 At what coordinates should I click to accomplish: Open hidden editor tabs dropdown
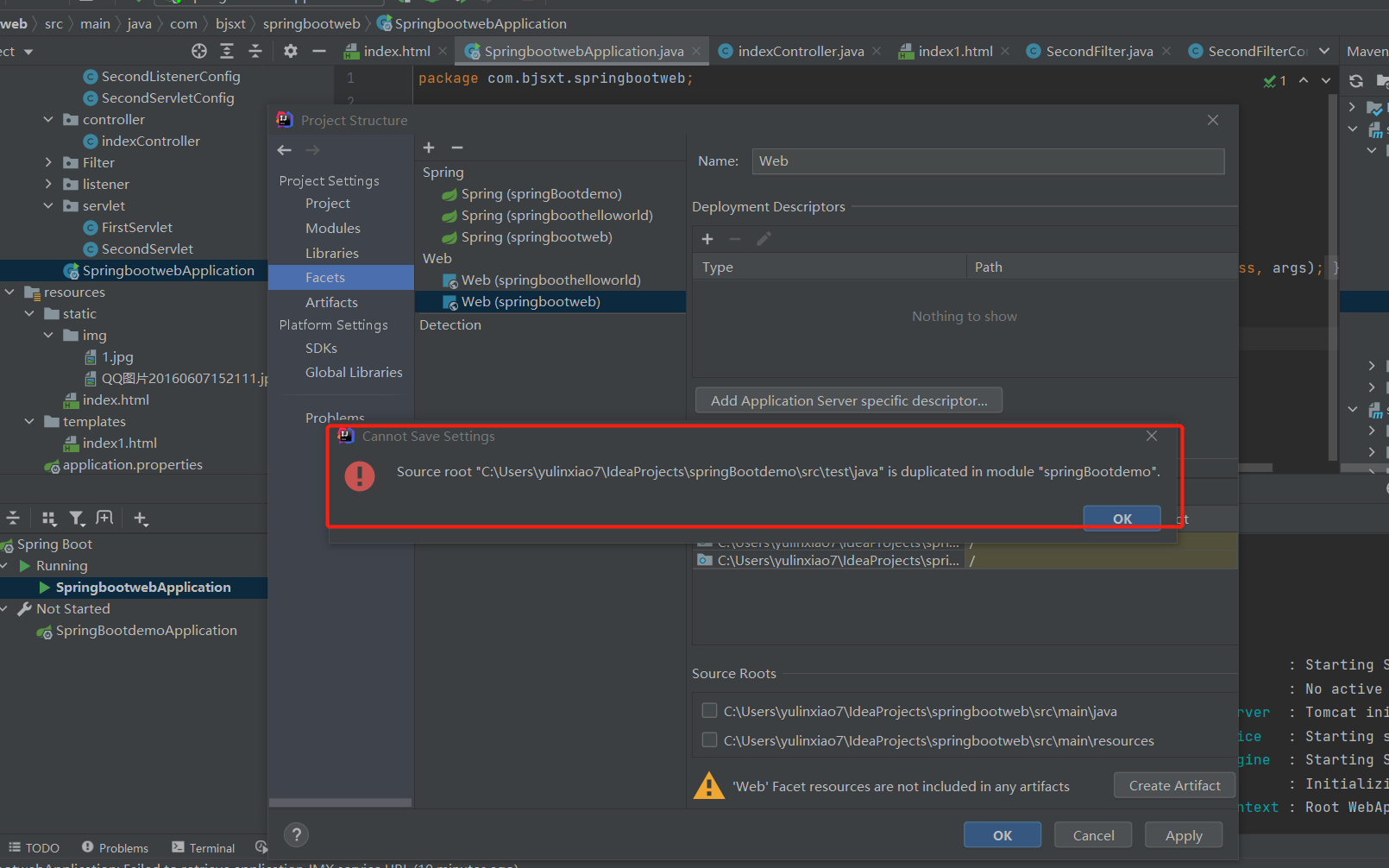(1324, 52)
